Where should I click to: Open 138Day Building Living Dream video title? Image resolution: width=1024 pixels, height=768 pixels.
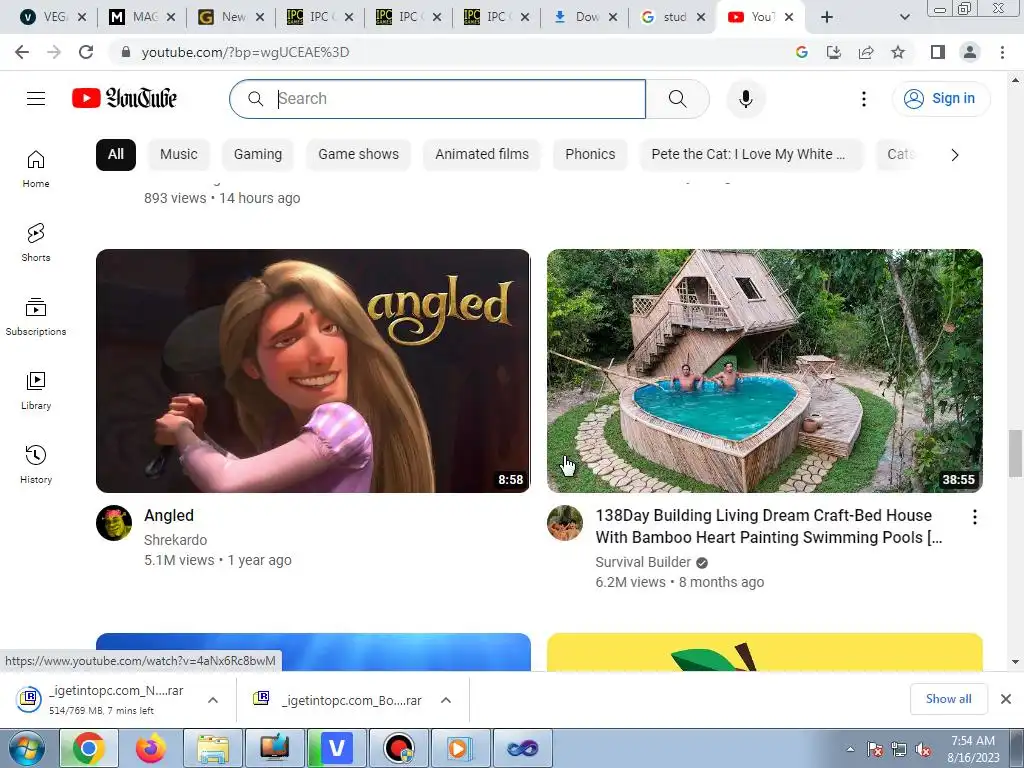[x=769, y=526]
